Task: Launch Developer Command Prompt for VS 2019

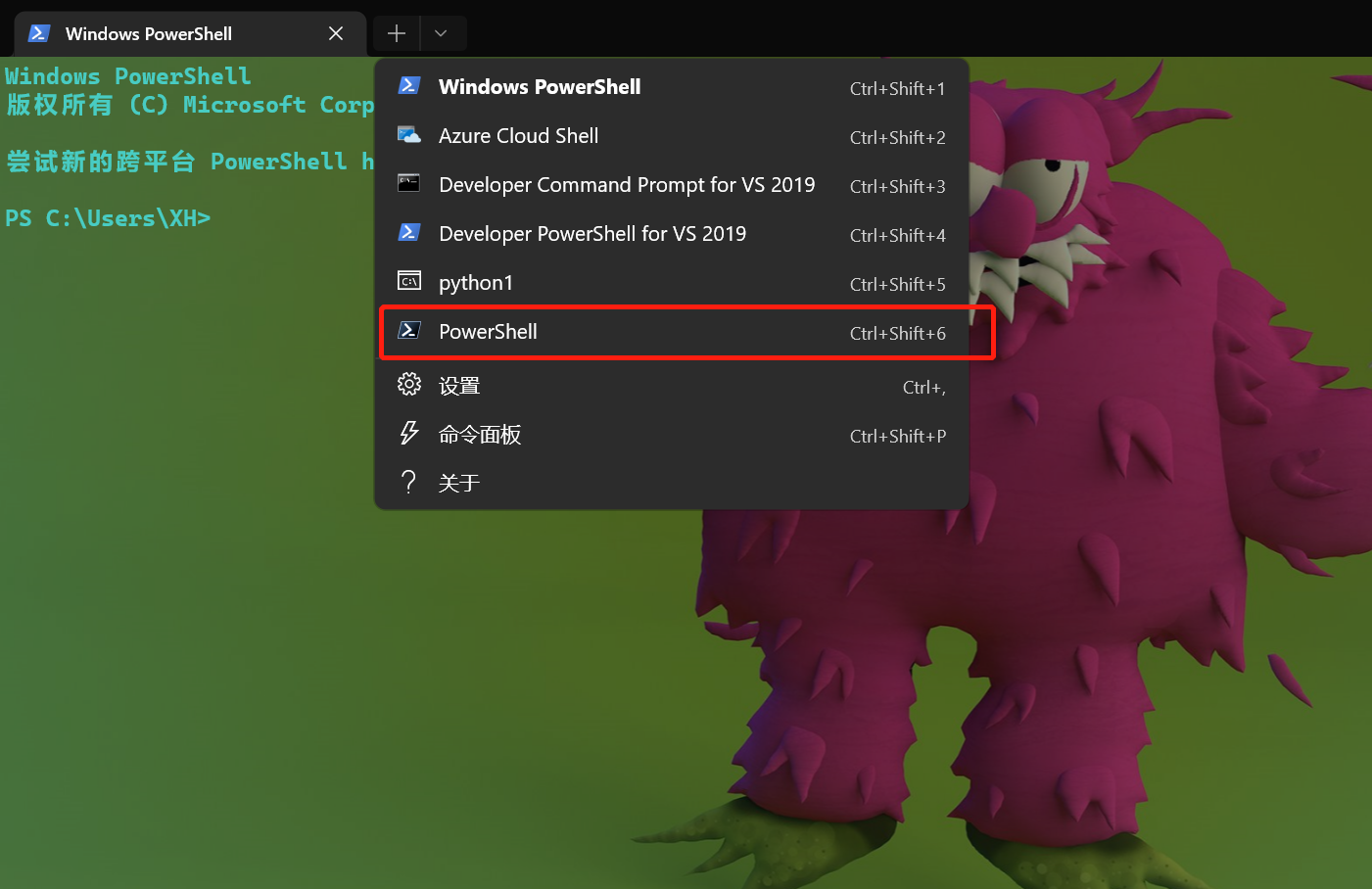Action: coord(672,185)
